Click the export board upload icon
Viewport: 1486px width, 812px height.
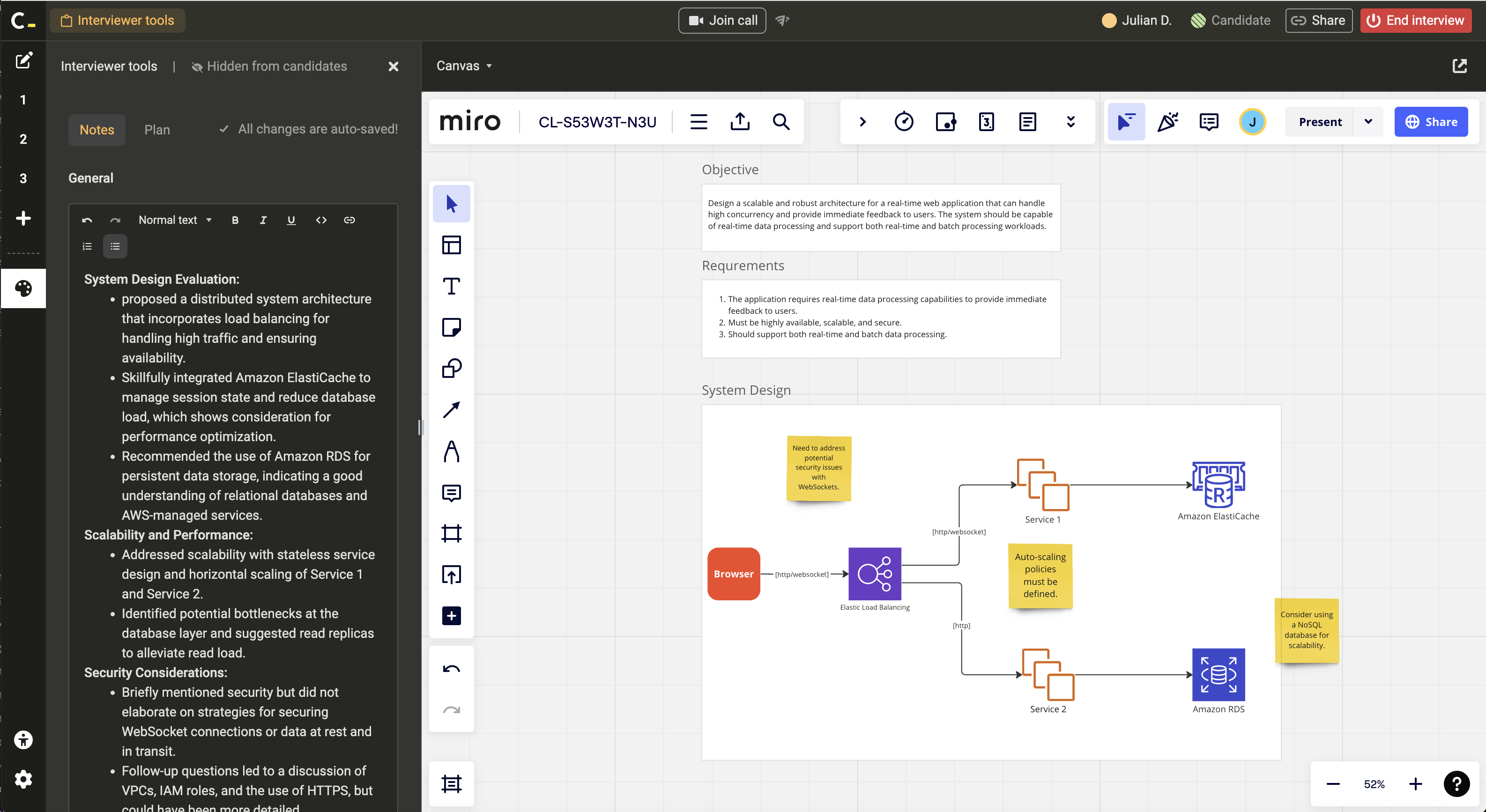[740, 122]
